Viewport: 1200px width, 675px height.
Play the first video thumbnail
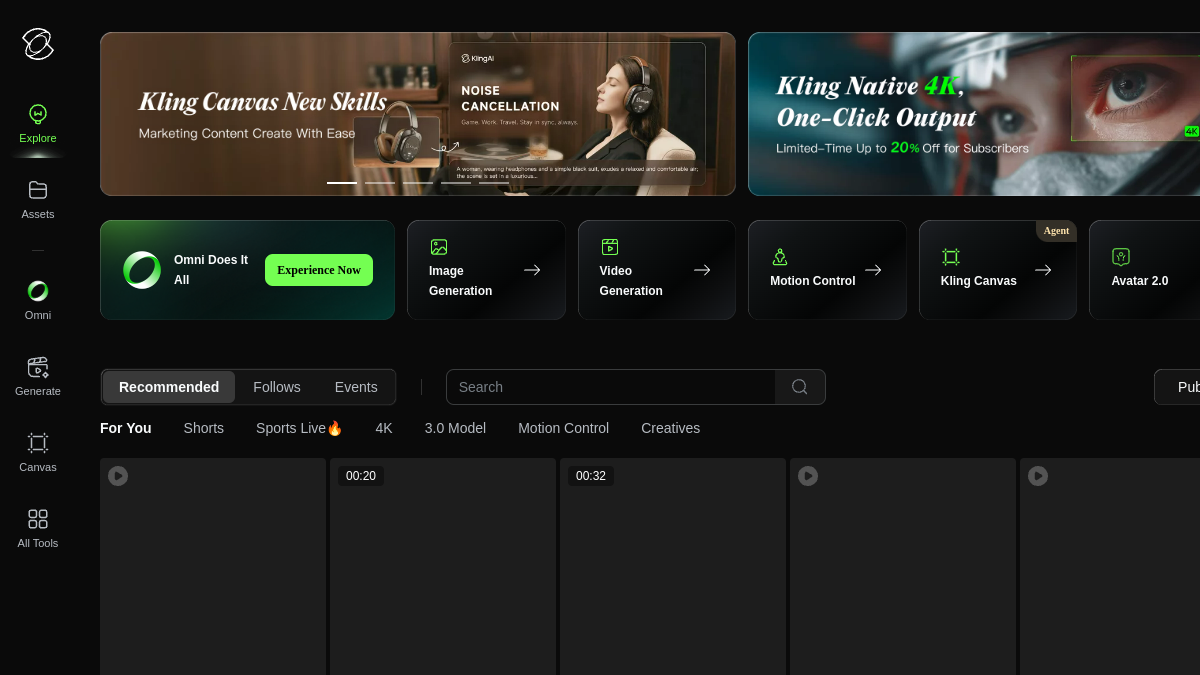pos(118,476)
